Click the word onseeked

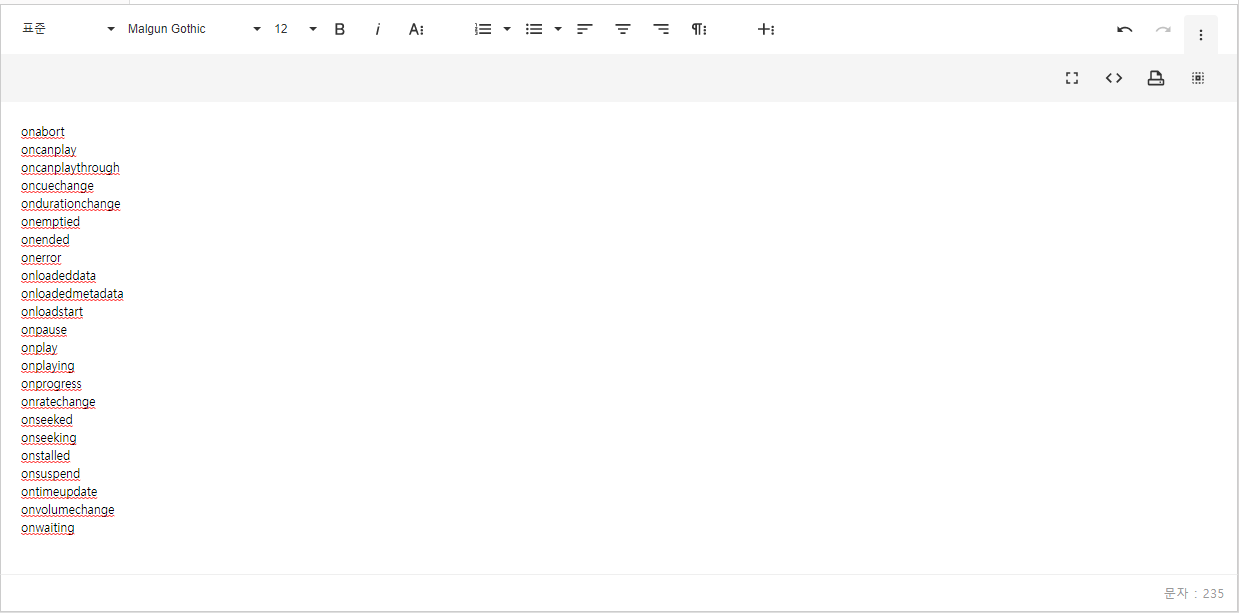pos(47,420)
